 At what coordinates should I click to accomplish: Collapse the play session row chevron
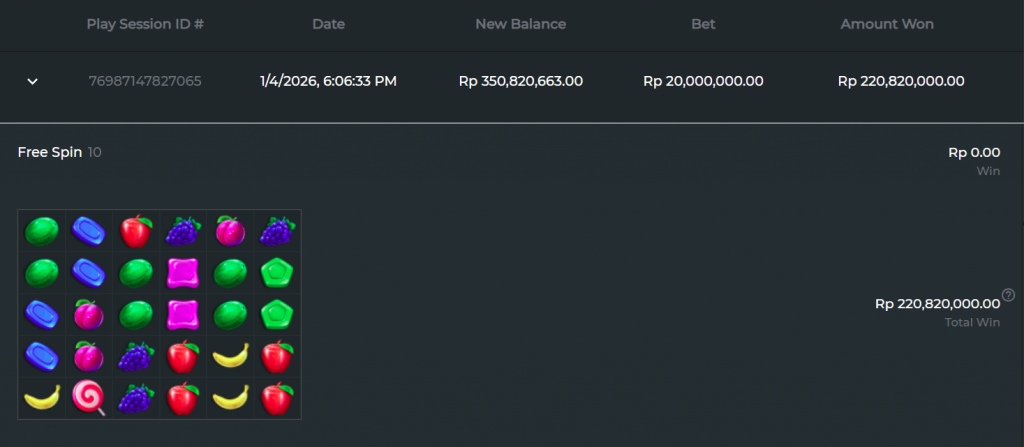[32, 81]
